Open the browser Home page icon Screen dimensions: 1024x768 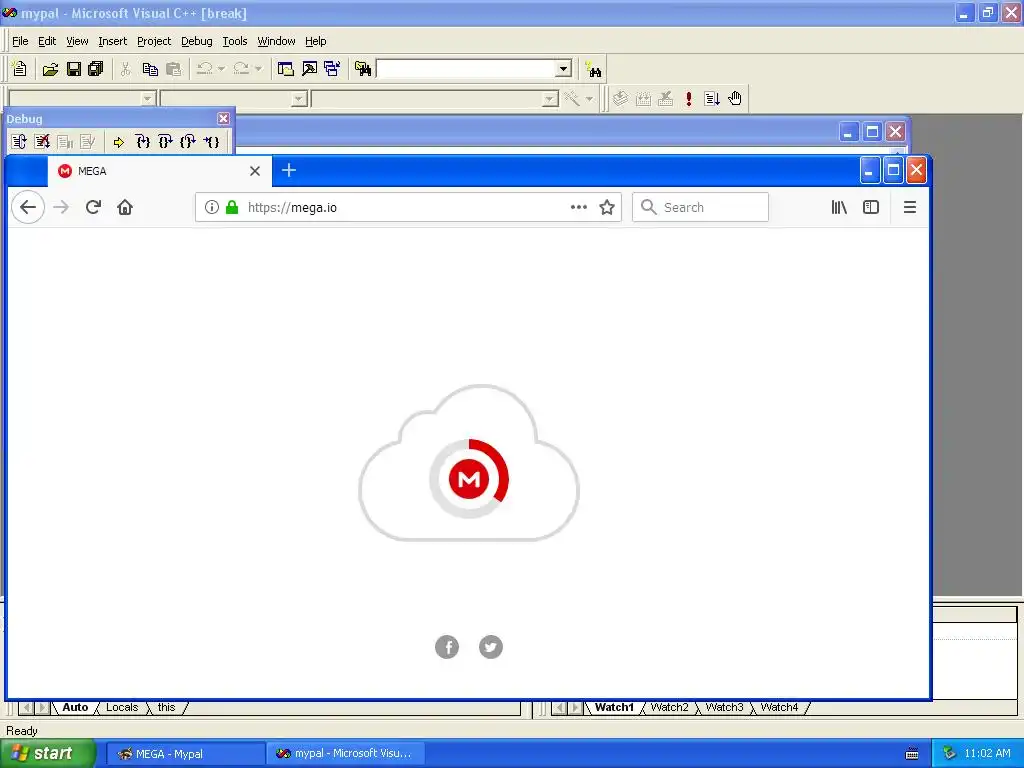click(125, 207)
